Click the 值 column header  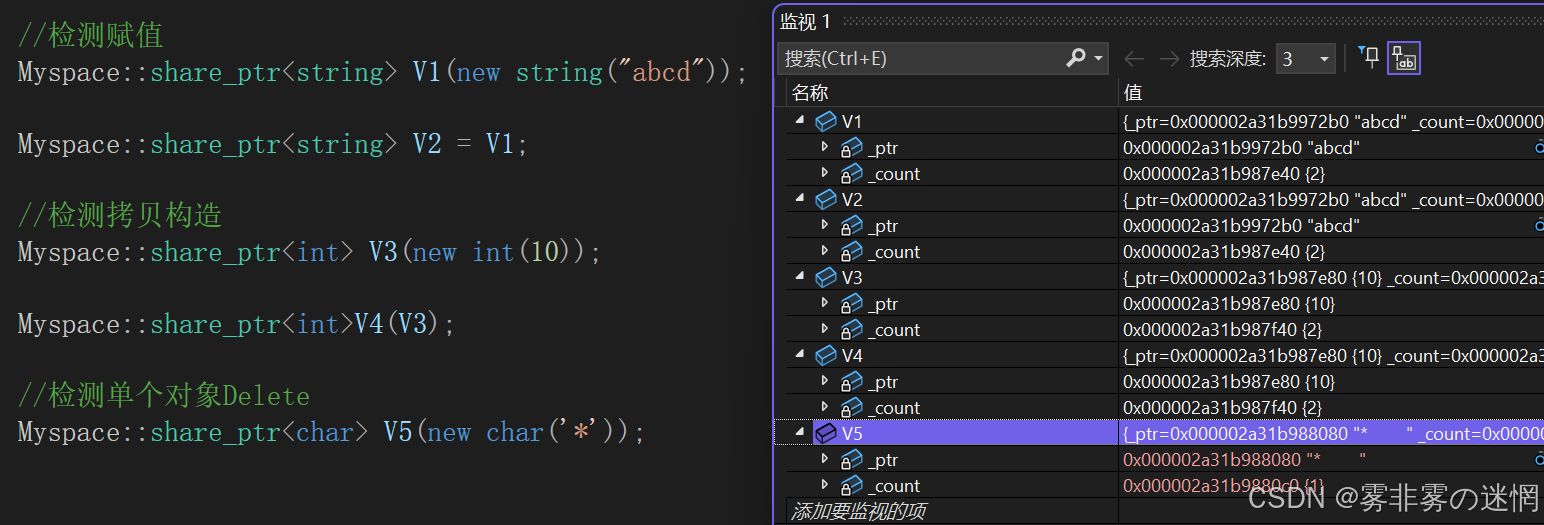pyautogui.click(x=1331, y=93)
